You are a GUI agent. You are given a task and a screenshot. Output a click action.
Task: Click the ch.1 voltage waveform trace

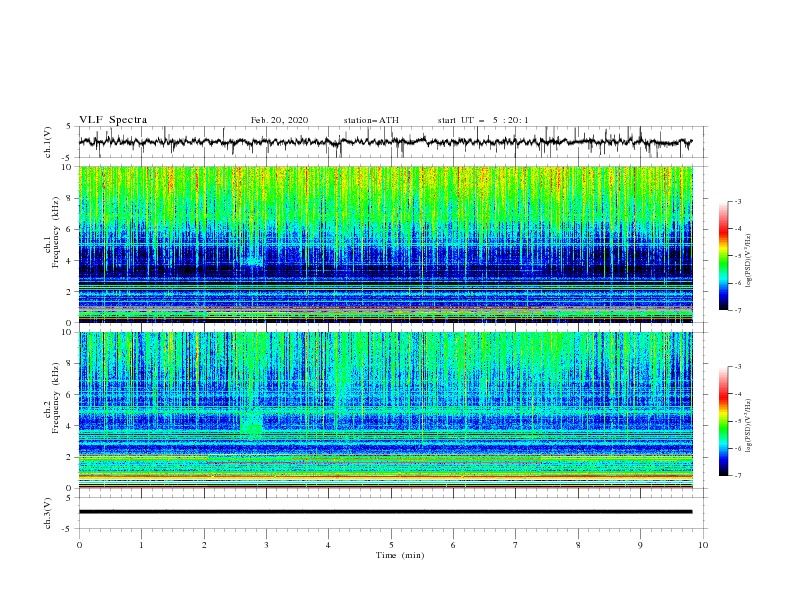tap(385, 142)
